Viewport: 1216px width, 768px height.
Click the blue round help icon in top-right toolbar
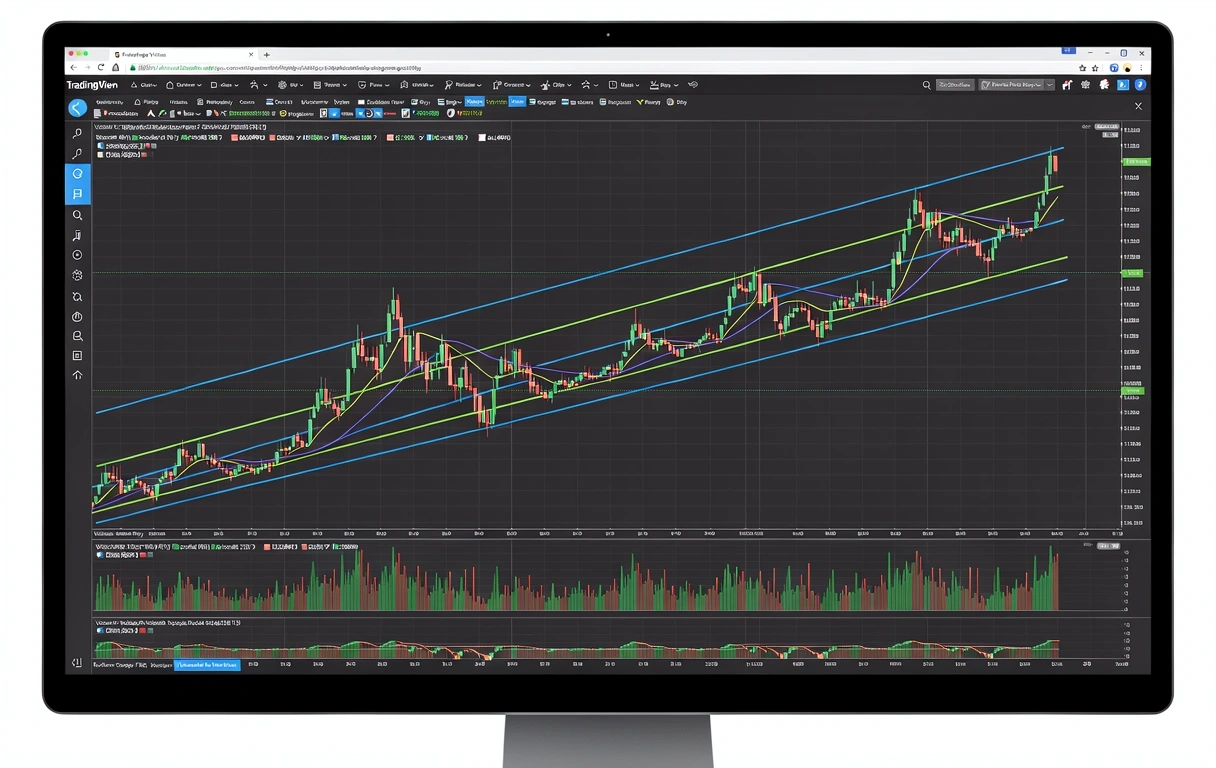click(x=1141, y=85)
